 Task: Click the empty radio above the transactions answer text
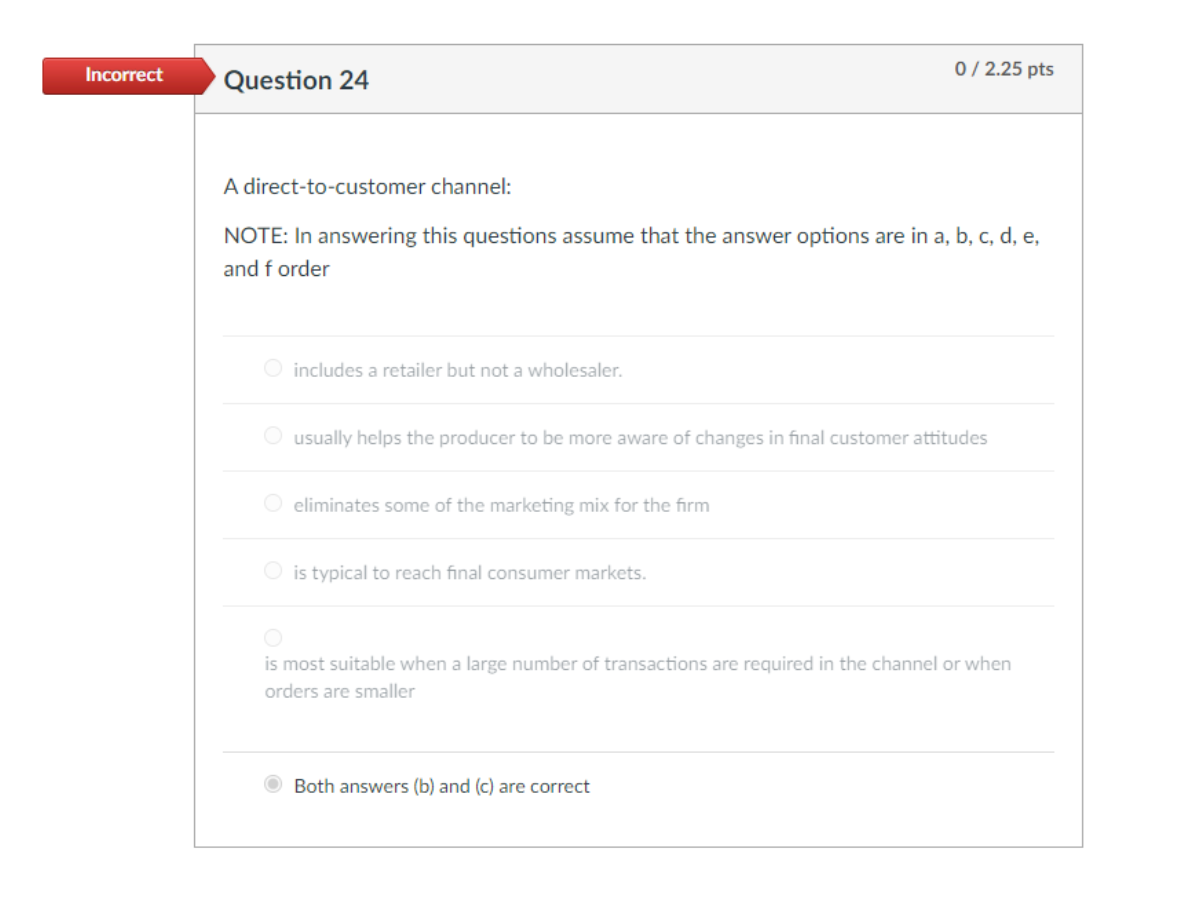pyautogui.click(x=272, y=636)
